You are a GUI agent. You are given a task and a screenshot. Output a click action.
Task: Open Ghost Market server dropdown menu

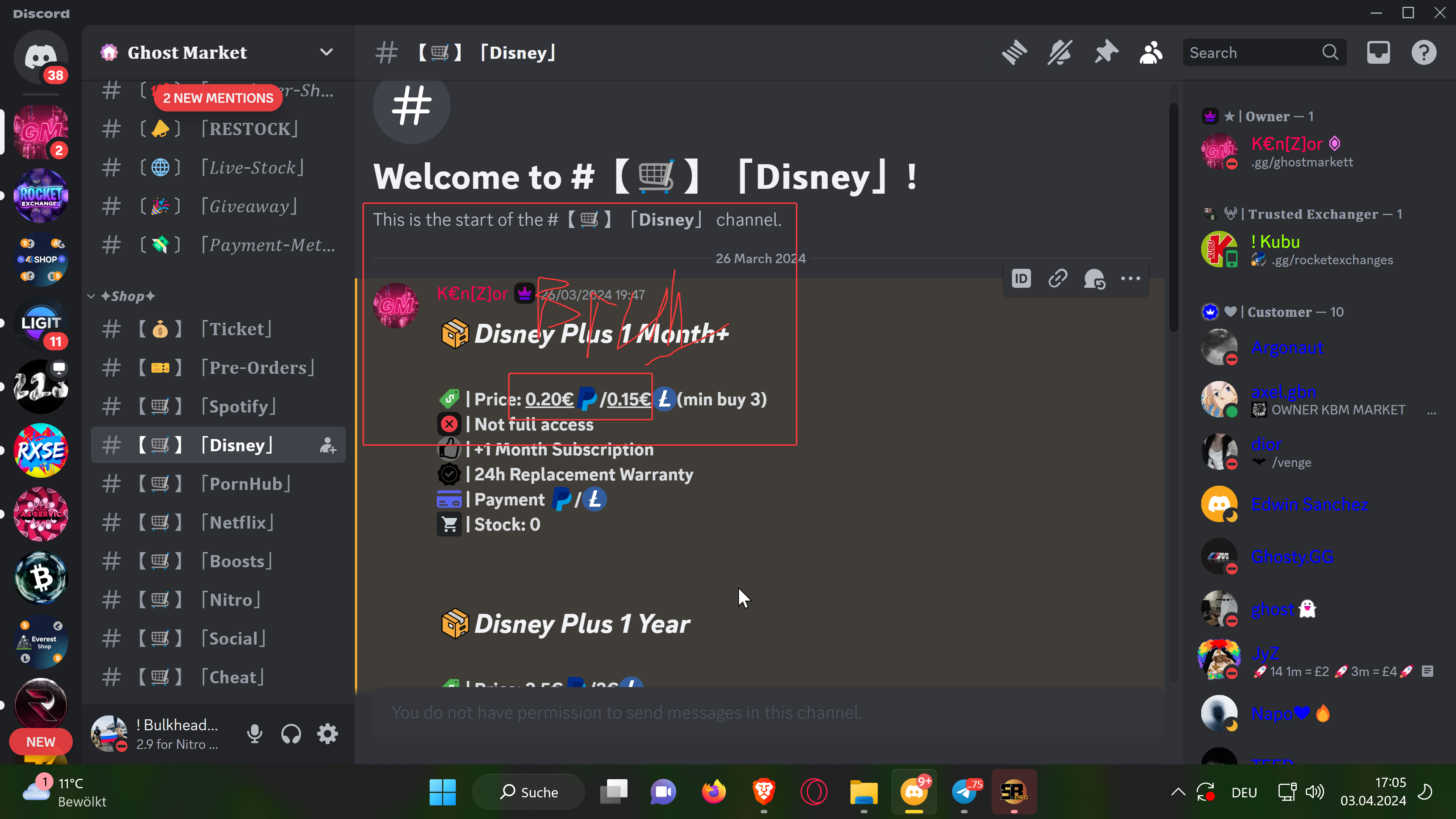326,53
